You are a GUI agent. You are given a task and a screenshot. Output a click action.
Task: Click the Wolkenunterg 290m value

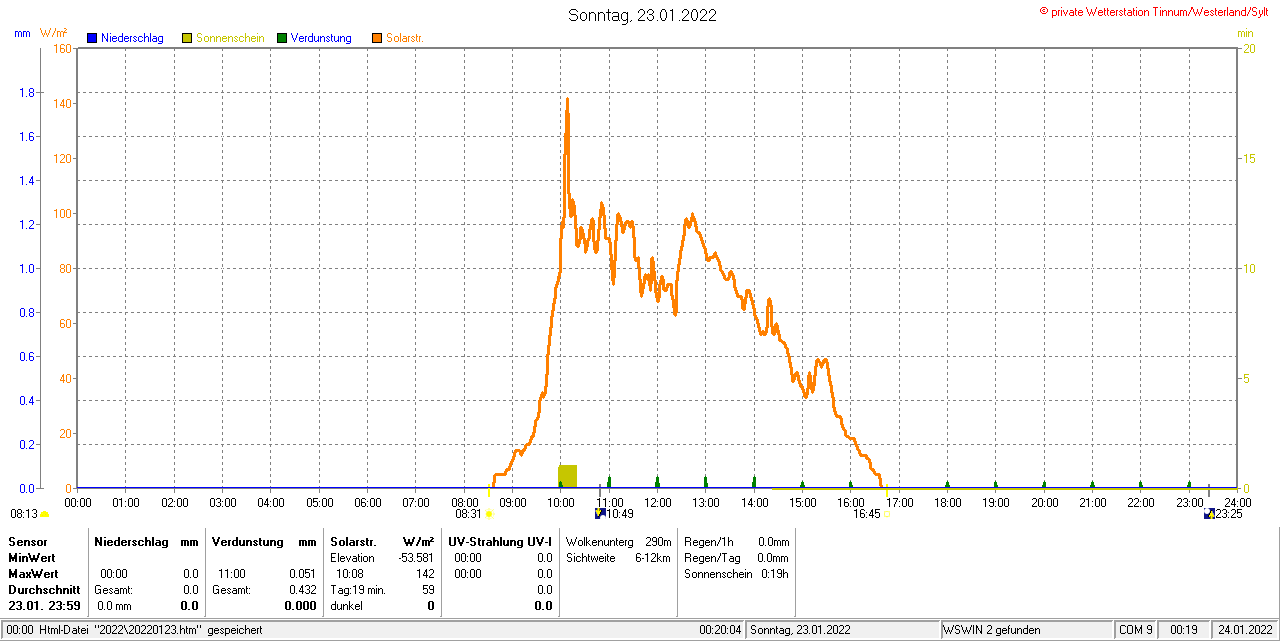point(658,541)
